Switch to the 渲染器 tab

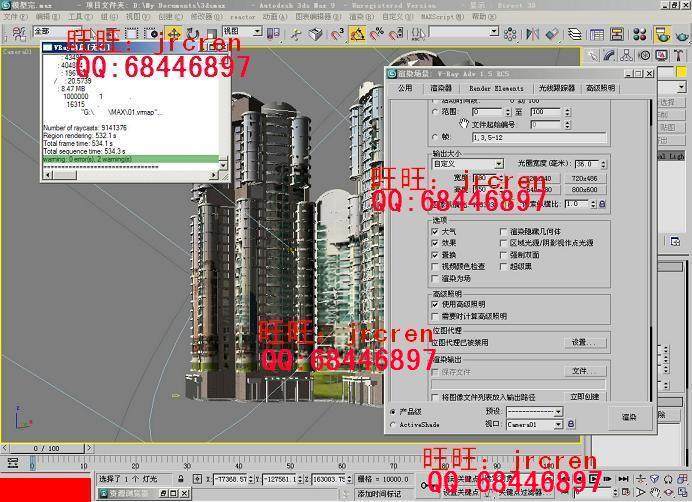(x=441, y=88)
